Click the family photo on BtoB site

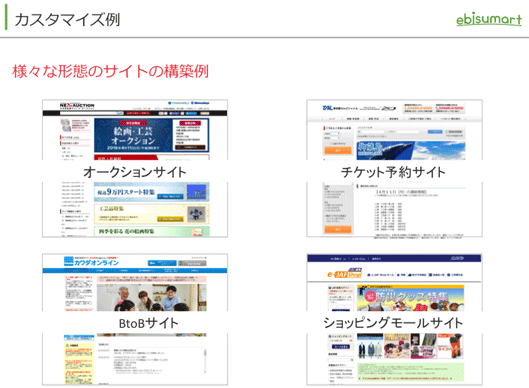click(151, 297)
